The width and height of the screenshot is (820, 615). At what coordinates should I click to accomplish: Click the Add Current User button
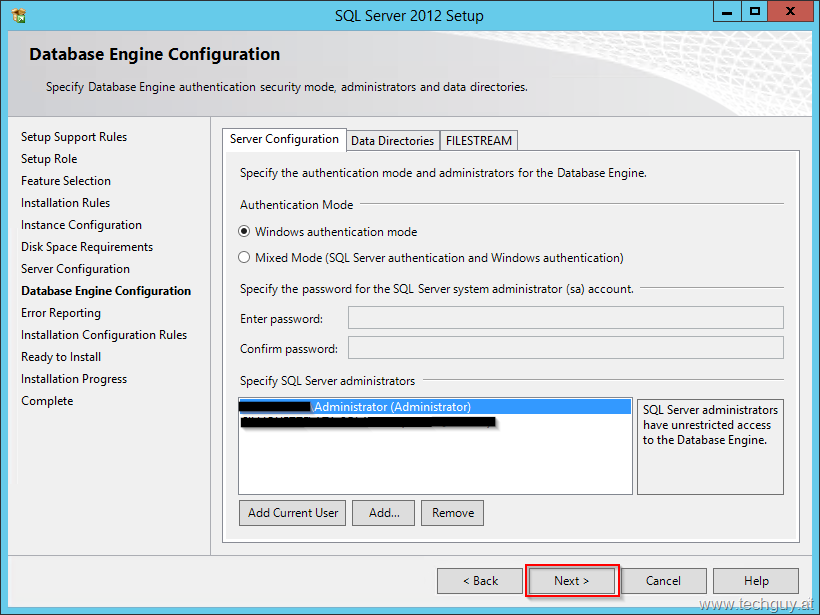293,513
